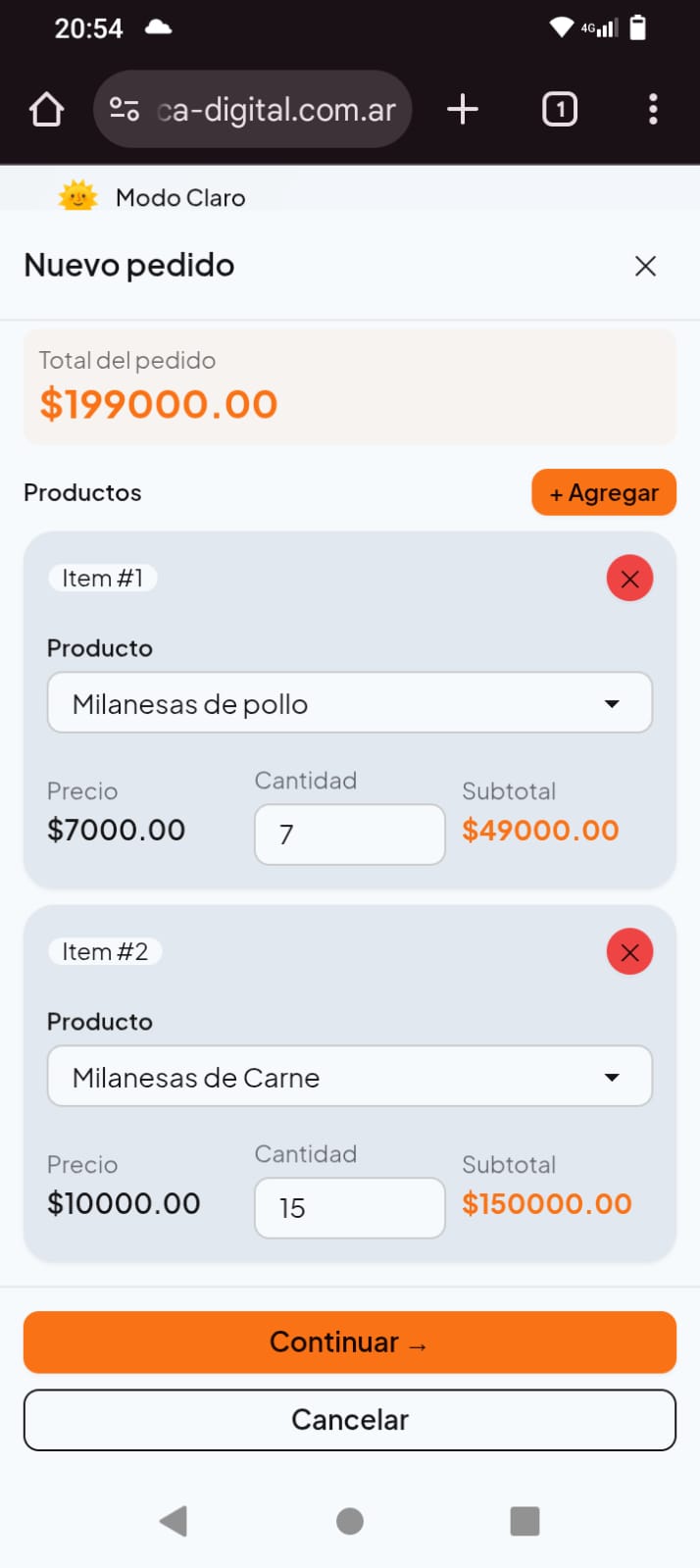700x1568 pixels.
Task: Delete Item #1 with its red X icon
Action: click(629, 578)
